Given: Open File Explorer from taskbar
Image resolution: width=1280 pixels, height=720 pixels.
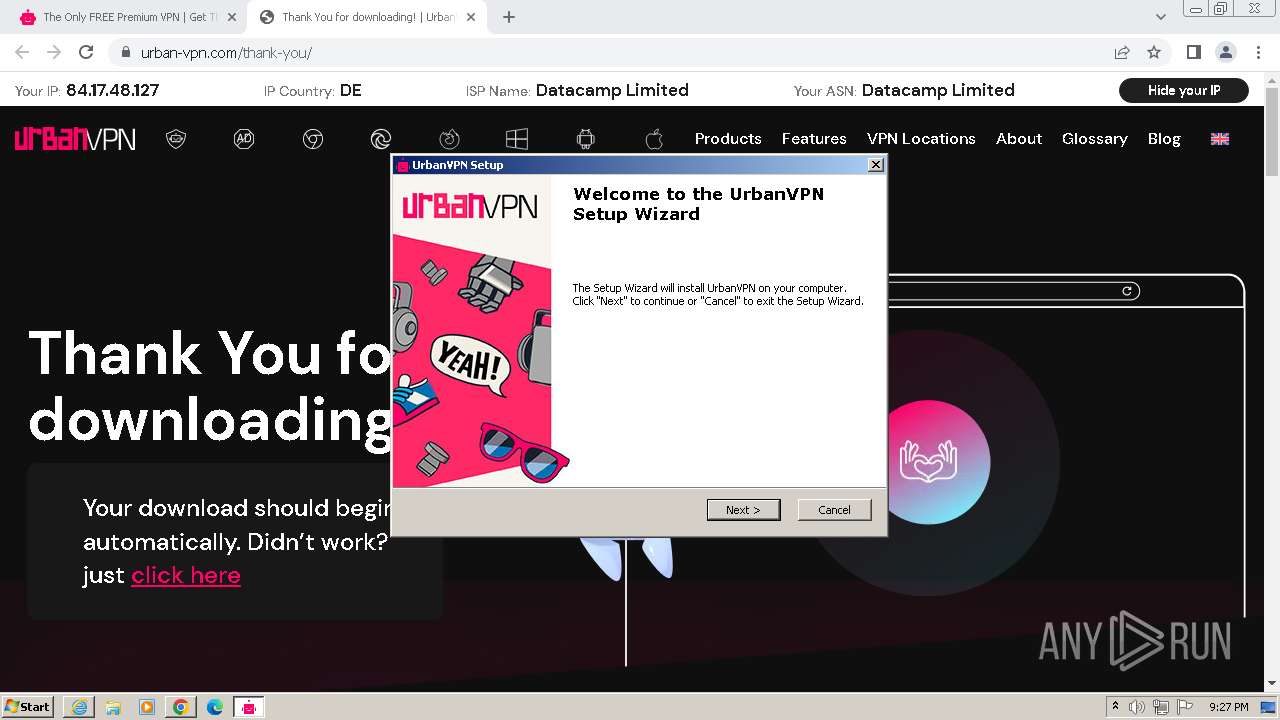Looking at the screenshot, I should (113, 707).
